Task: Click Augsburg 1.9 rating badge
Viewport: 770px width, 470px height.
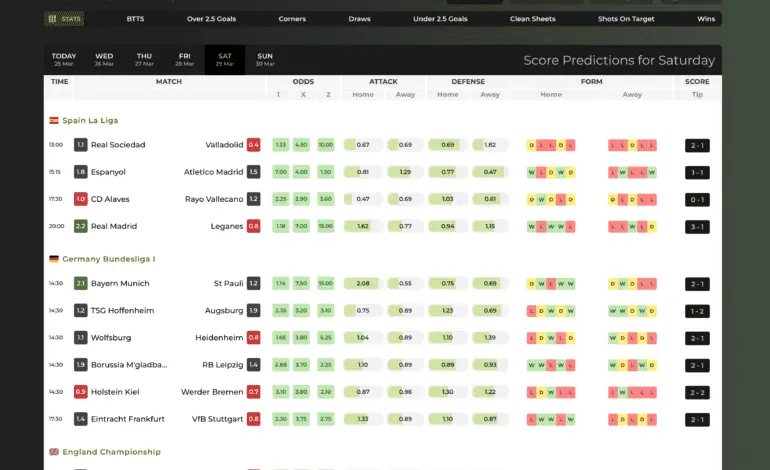Action: coord(253,311)
